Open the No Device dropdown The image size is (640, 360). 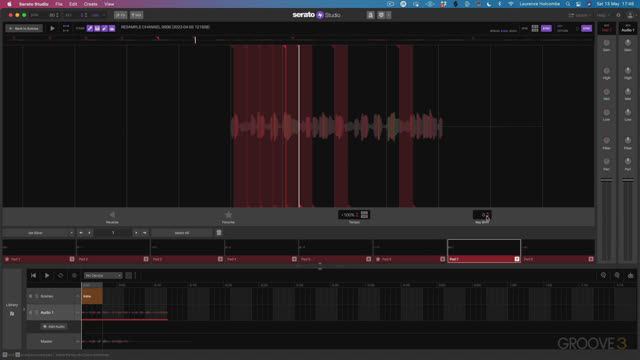[103, 276]
